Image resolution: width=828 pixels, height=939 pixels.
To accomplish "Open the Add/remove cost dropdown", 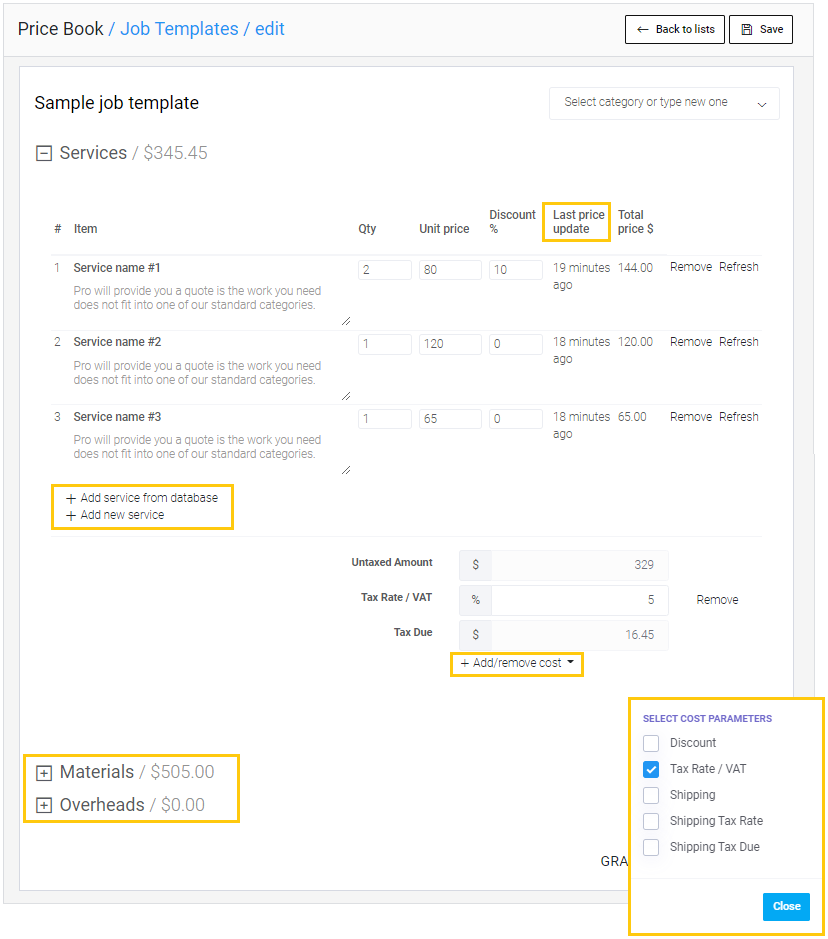I will [517, 663].
